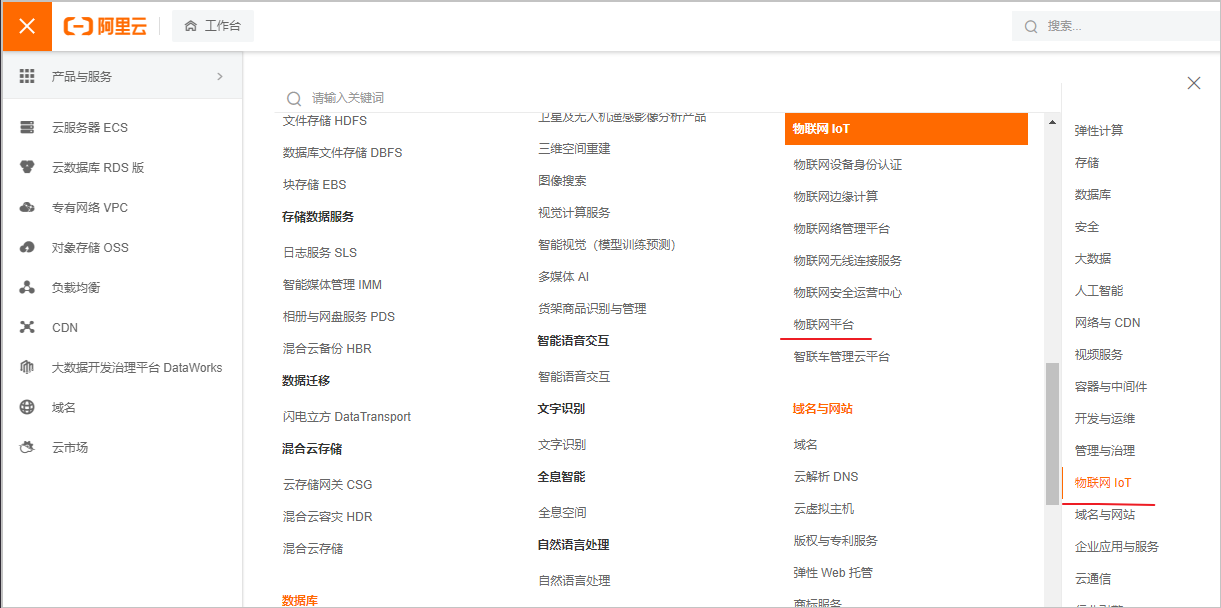
Task: Open 数据库文件存储 DBFS link
Action: (x=343, y=152)
